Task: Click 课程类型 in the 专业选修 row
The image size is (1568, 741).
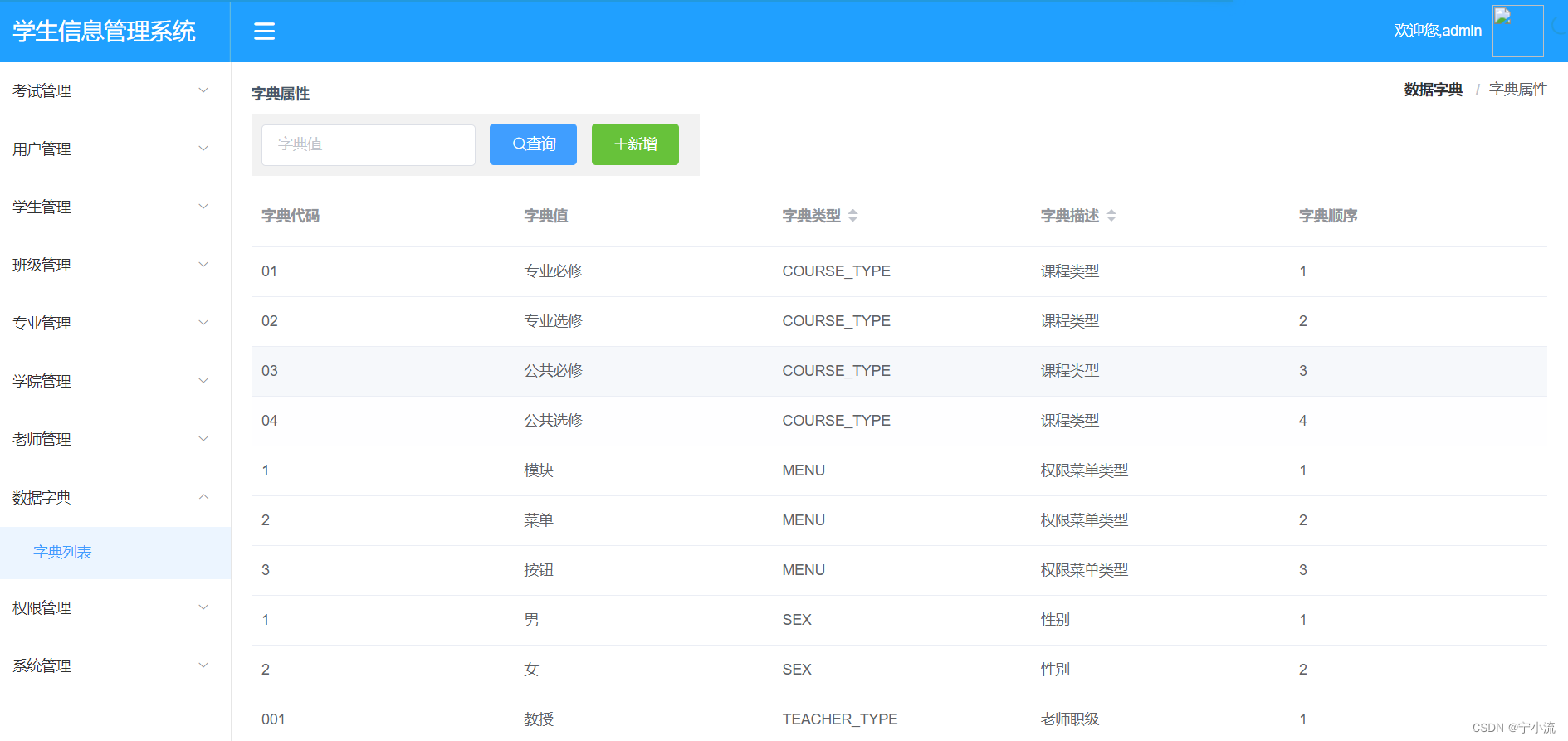Action: (1070, 321)
